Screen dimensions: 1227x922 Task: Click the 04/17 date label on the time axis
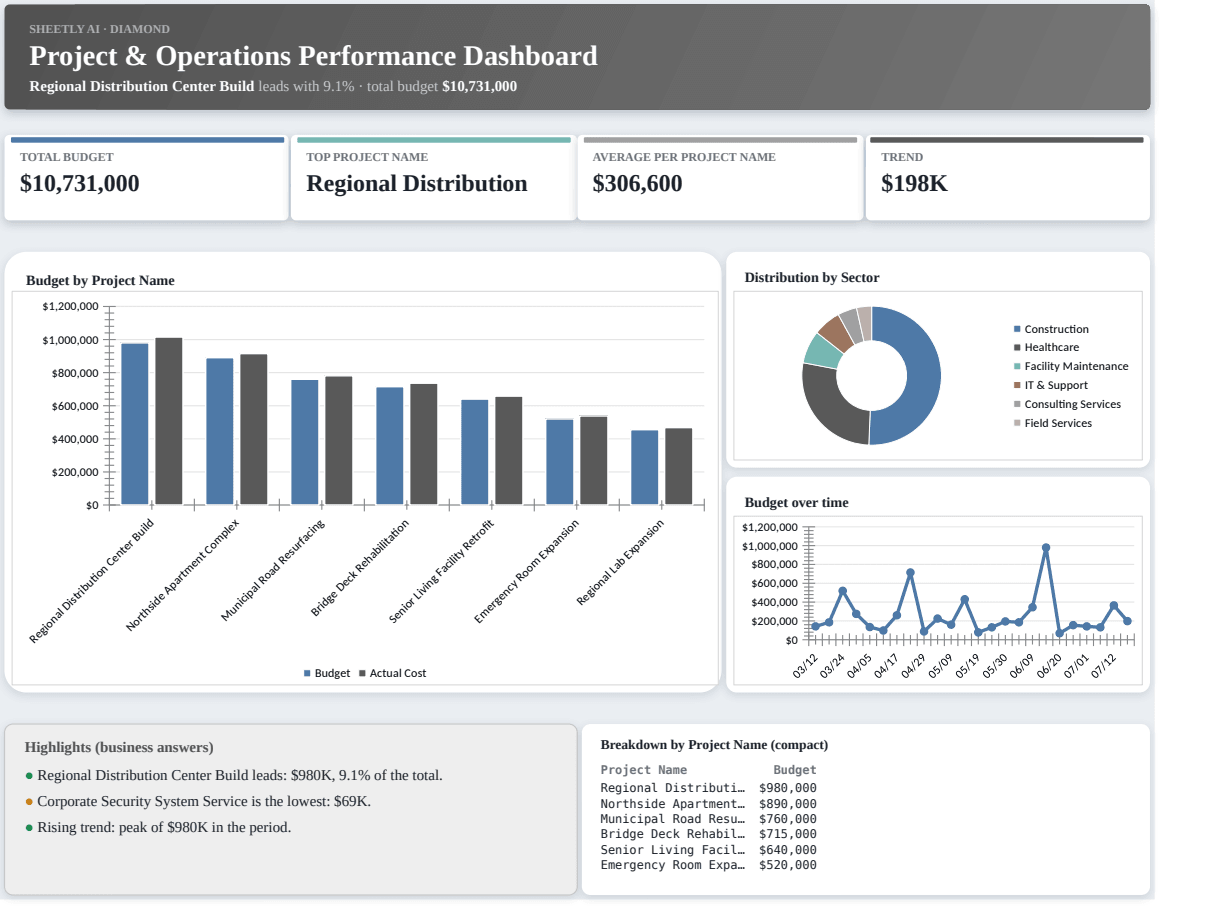(887, 667)
